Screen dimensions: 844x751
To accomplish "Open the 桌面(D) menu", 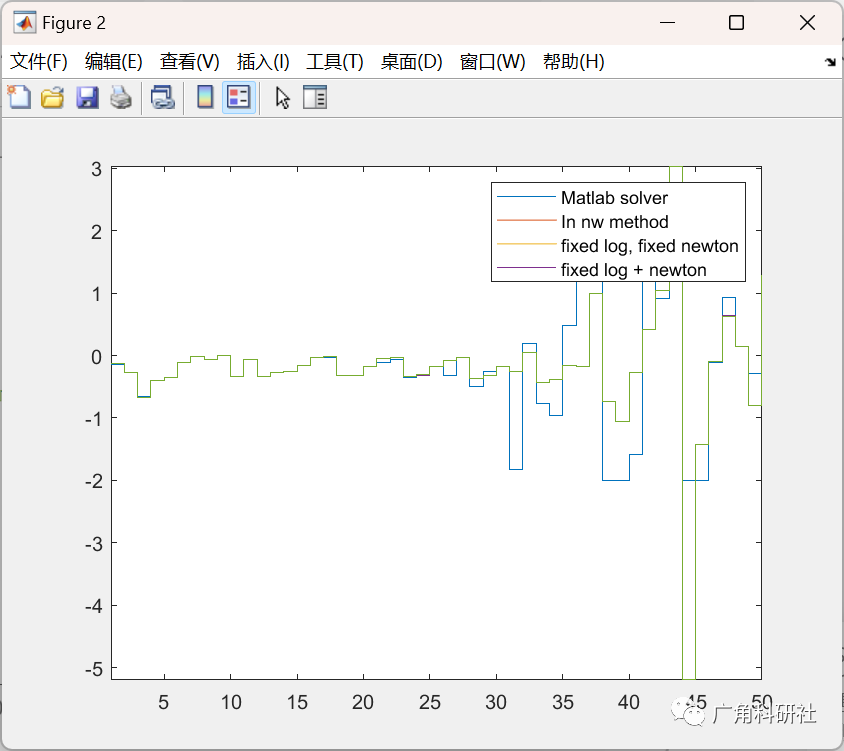I will pyautogui.click(x=412, y=61).
